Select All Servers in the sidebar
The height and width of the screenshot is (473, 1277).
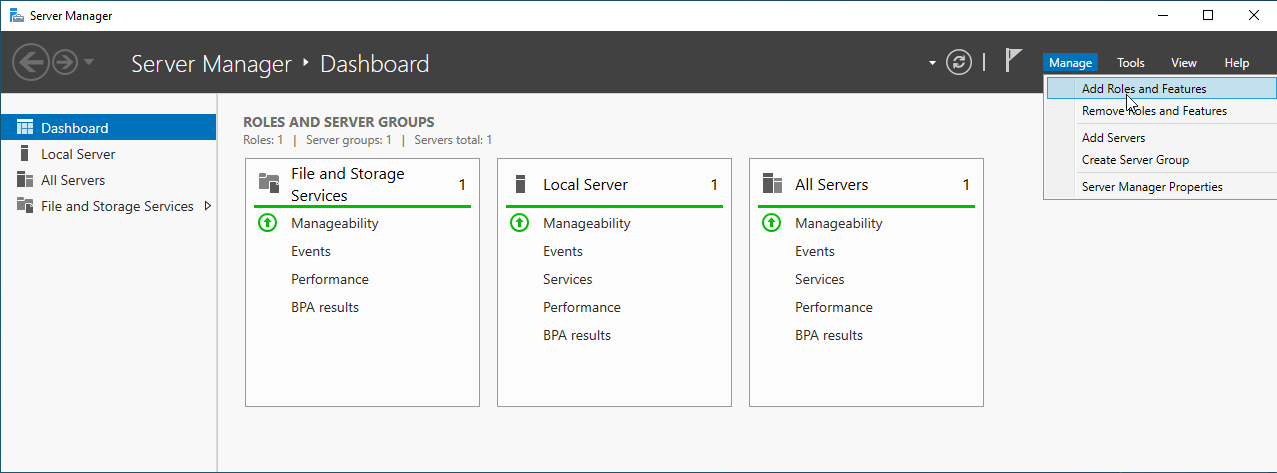(x=108, y=180)
